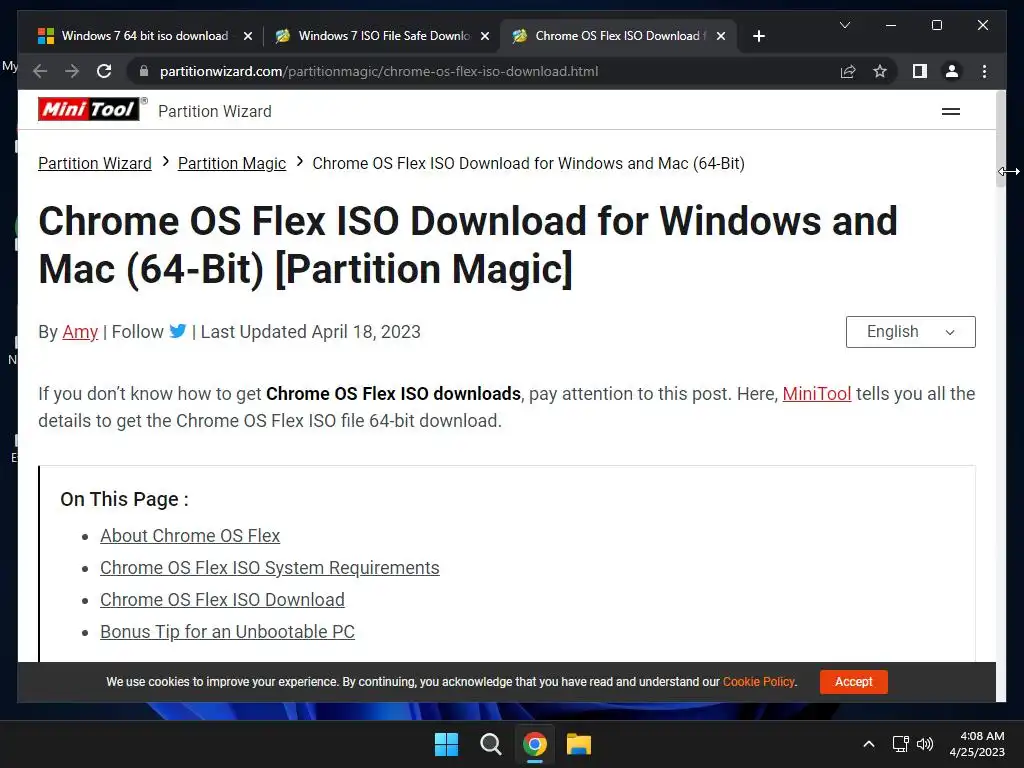Click the Partition Wizard breadcrumb link
The image size is (1024, 768).
coord(95,163)
